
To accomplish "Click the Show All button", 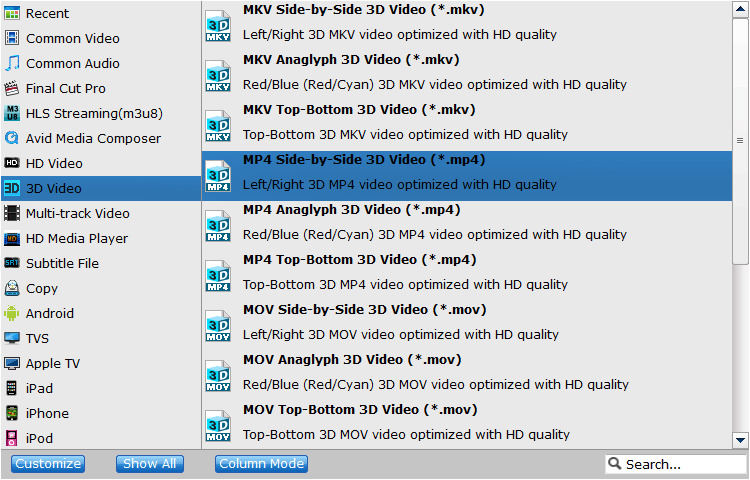I will [x=150, y=464].
